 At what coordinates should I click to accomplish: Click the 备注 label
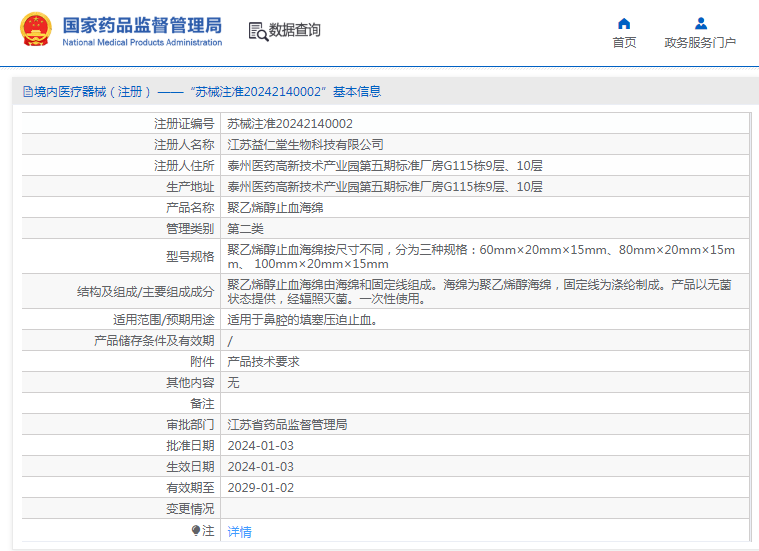point(202,403)
